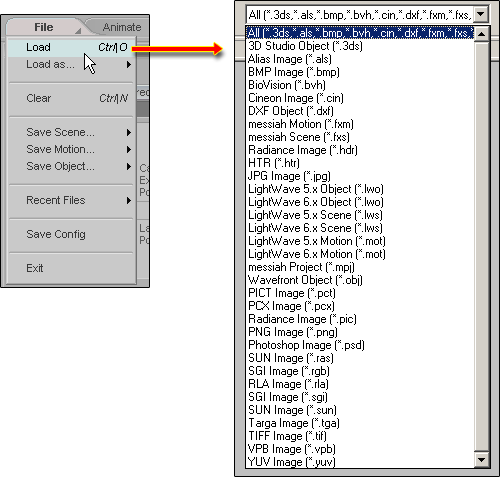This screenshot has height=477, width=500.
Task: Switch to the Animate tab
Action: tap(122, 27)
